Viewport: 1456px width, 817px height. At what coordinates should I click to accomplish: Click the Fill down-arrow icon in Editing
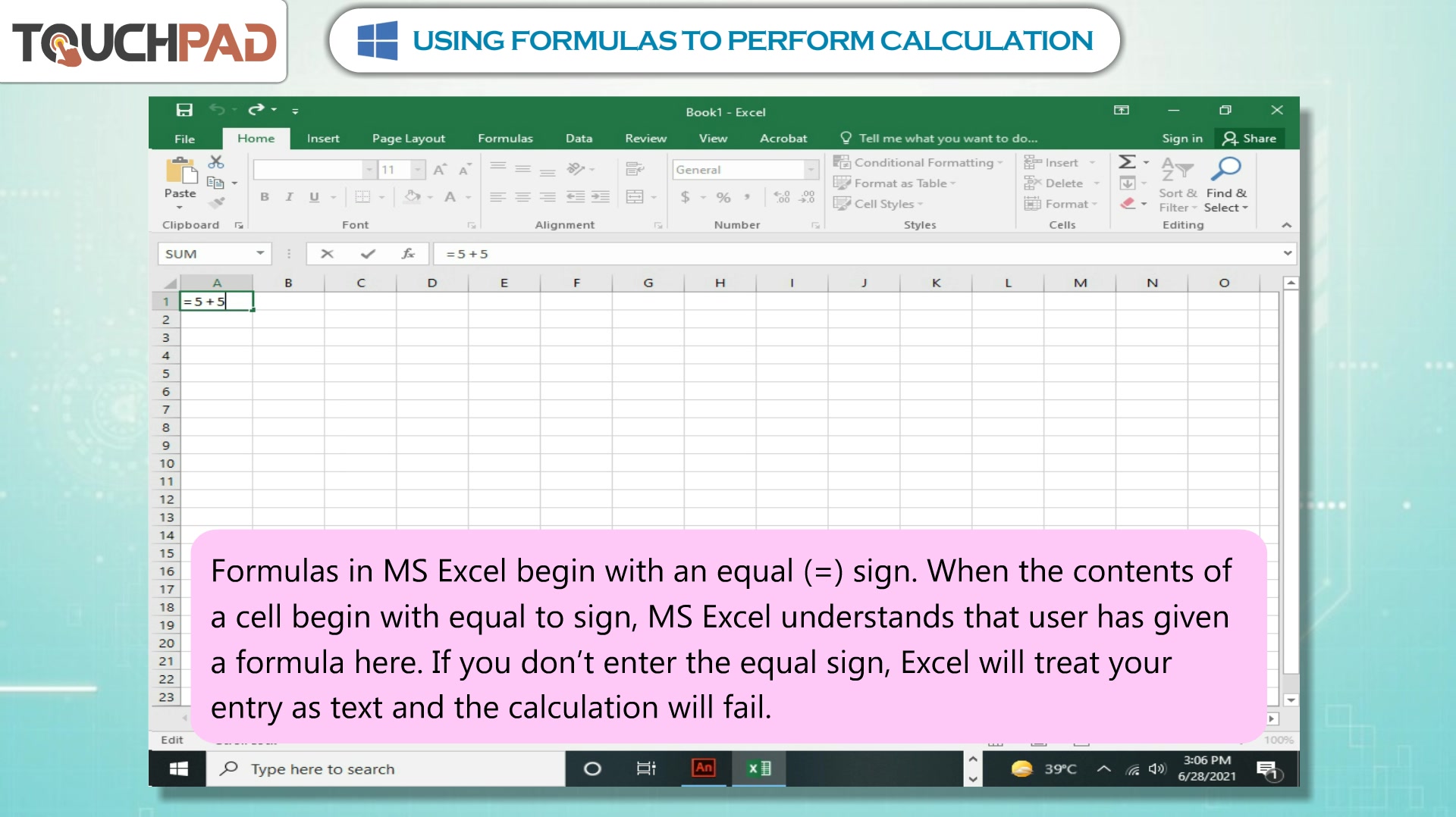click(1128, 183)
